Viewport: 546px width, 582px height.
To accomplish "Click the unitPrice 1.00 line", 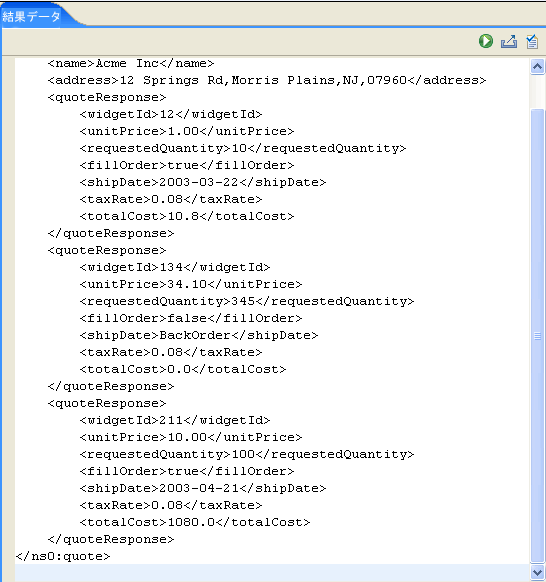I will [x=187, y=131].
